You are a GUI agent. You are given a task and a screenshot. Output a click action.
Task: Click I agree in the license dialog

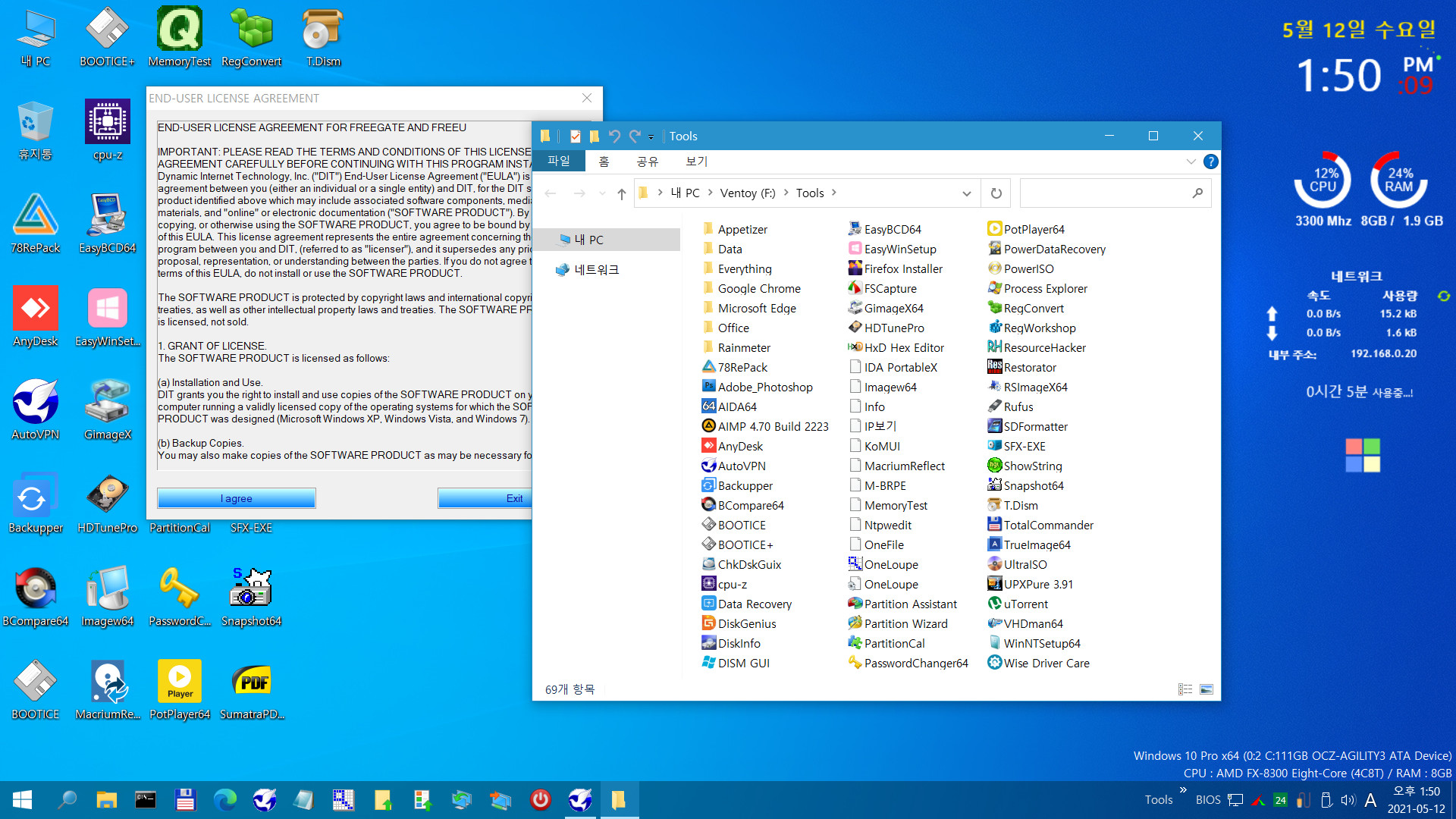tap(236, 498)
